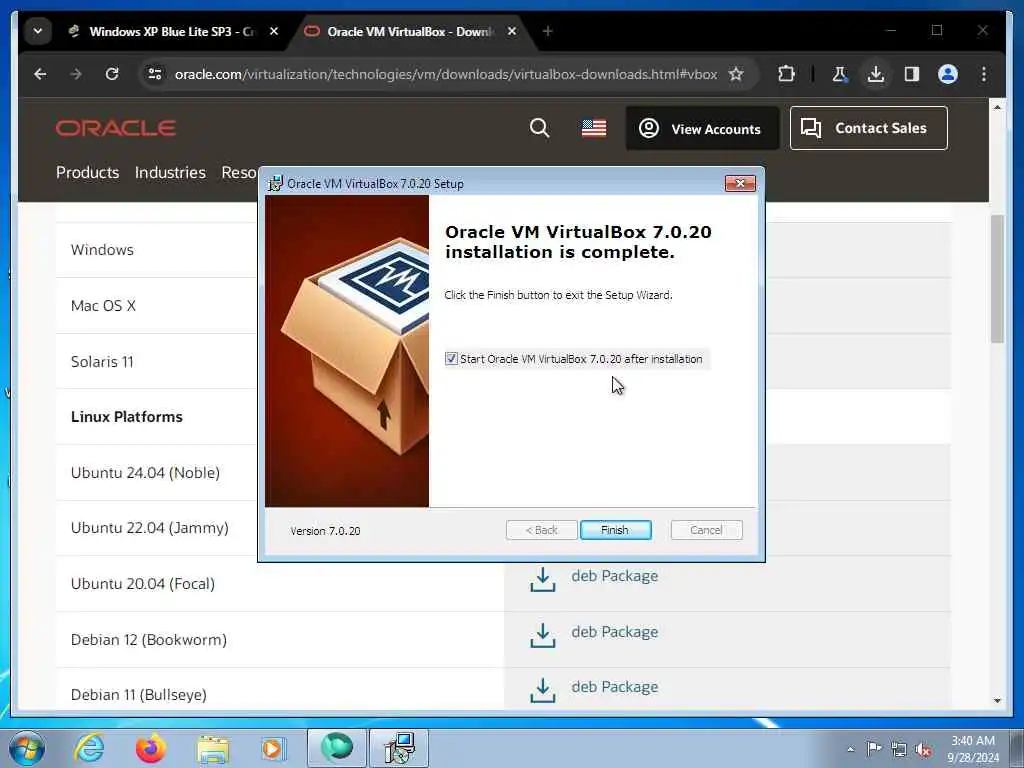Image resolution: width=1024 pixels, height=768 pixels.
Task: Open tab search dropdown arrow in Chrome
Action: click(x=38, y=31)
